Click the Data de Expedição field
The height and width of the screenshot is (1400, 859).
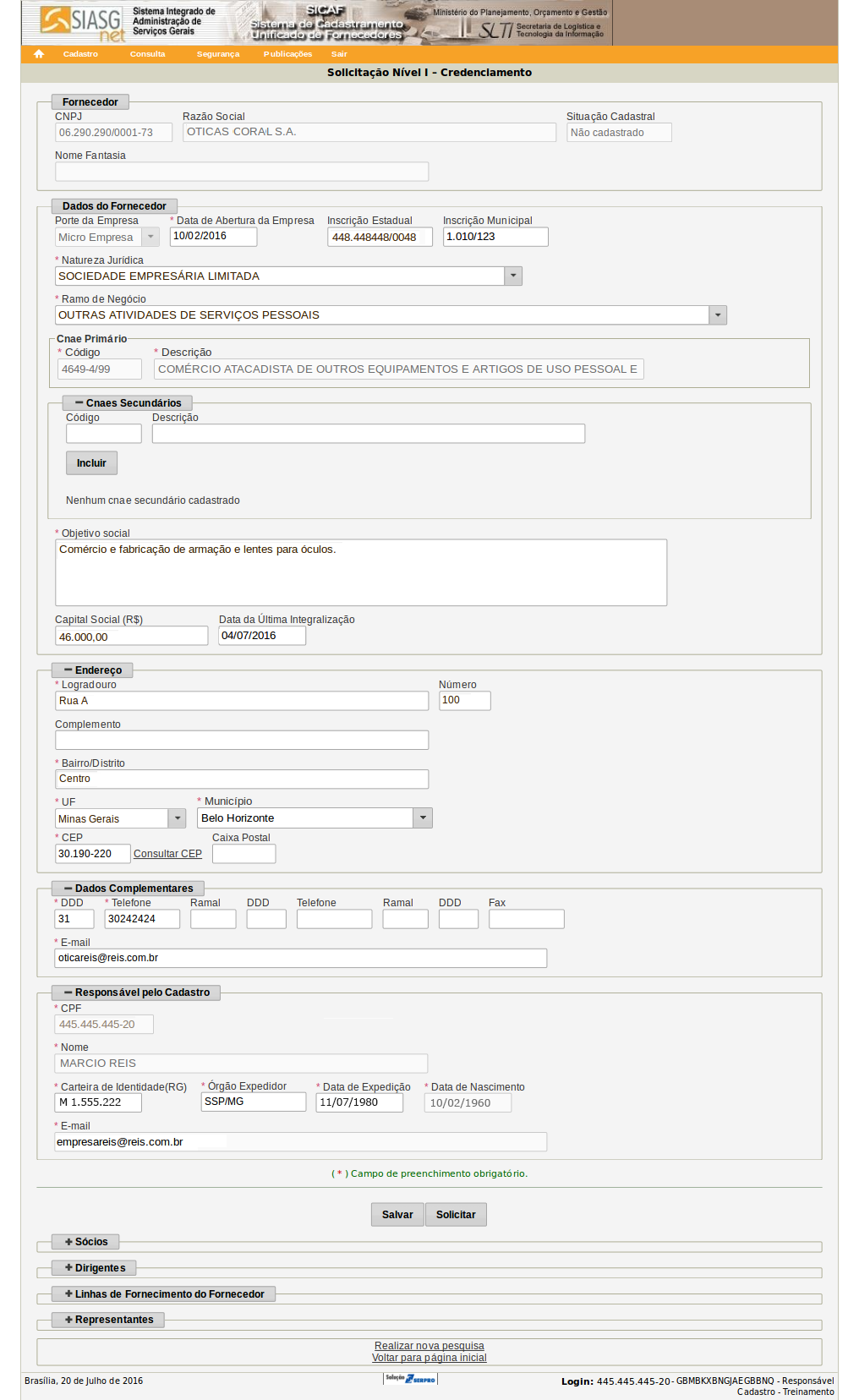359,1102
